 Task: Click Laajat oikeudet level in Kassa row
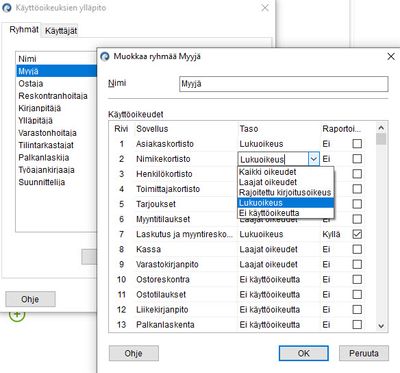[x=268, y=249]
